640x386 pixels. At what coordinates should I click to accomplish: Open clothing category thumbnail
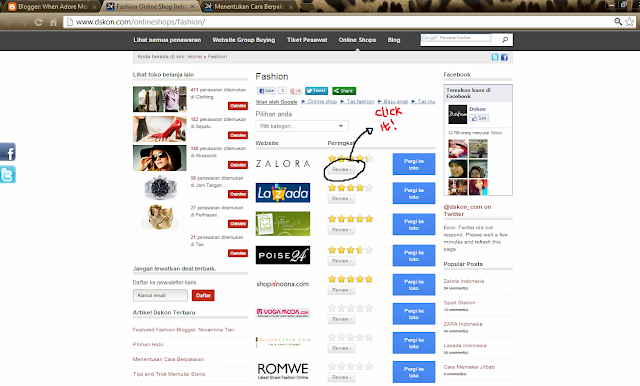tap(160, 99)
